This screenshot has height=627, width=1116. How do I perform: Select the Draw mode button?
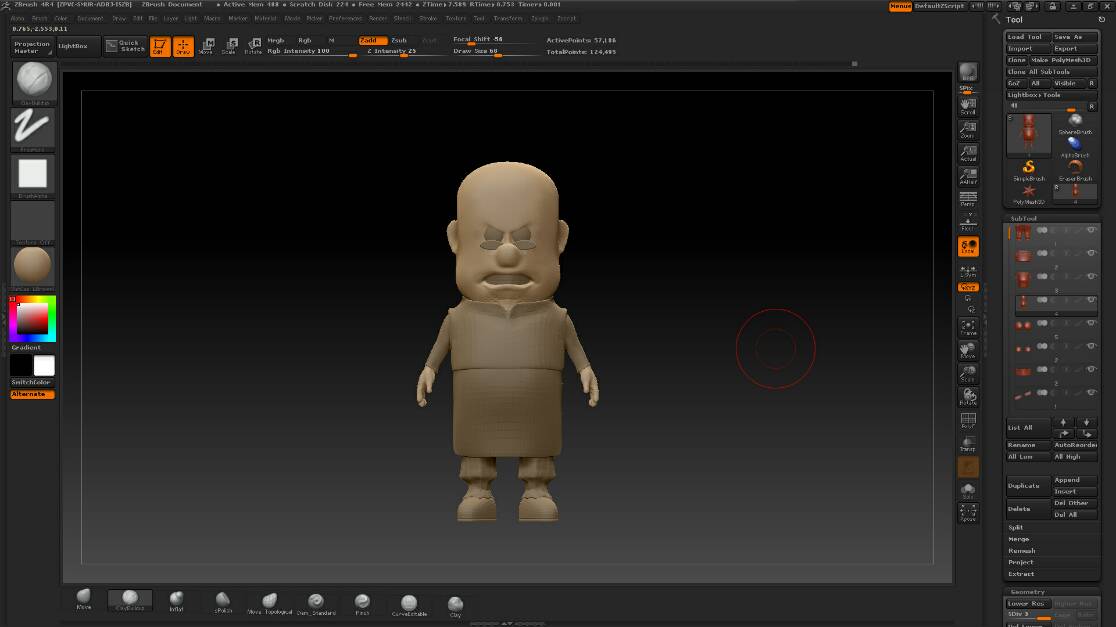tap(183, 46)
